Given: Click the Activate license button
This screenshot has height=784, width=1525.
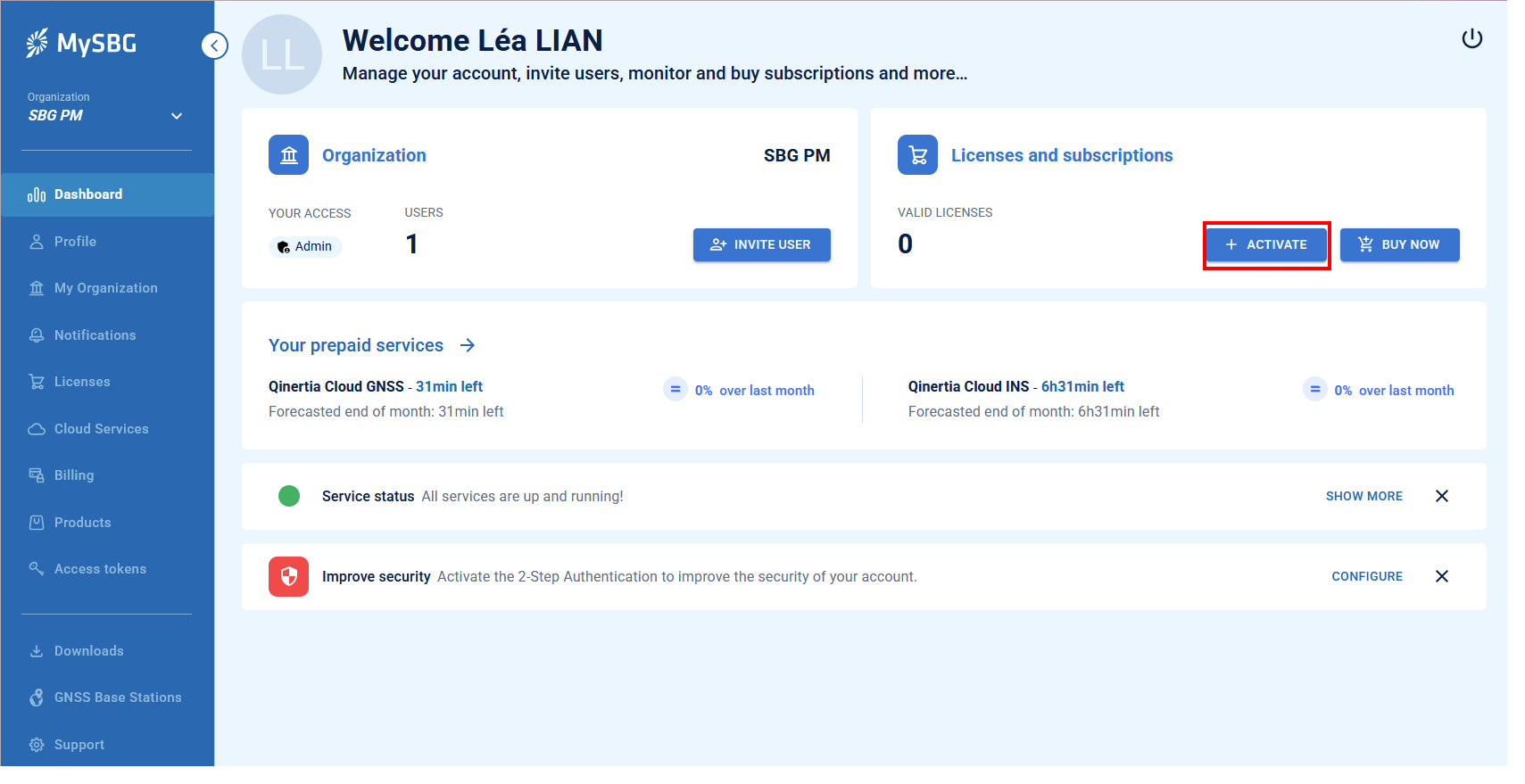Looking at the screenshot, I should (1266, 244).
